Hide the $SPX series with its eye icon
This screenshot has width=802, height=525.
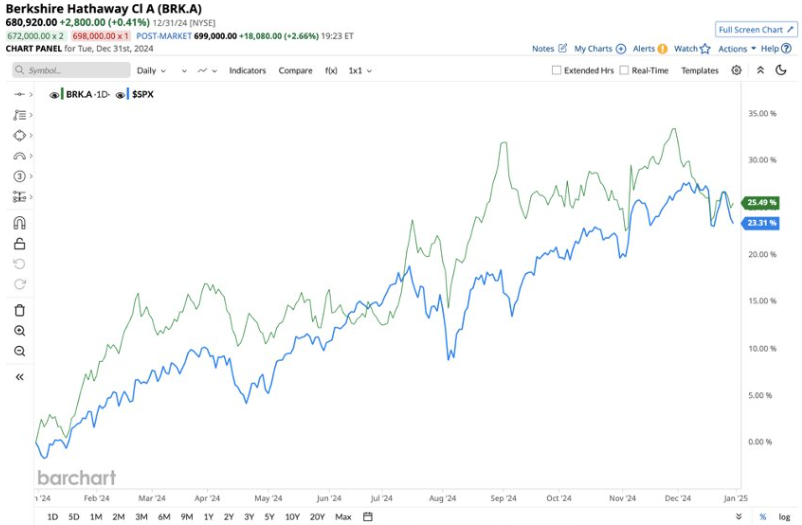coord(121,94)
